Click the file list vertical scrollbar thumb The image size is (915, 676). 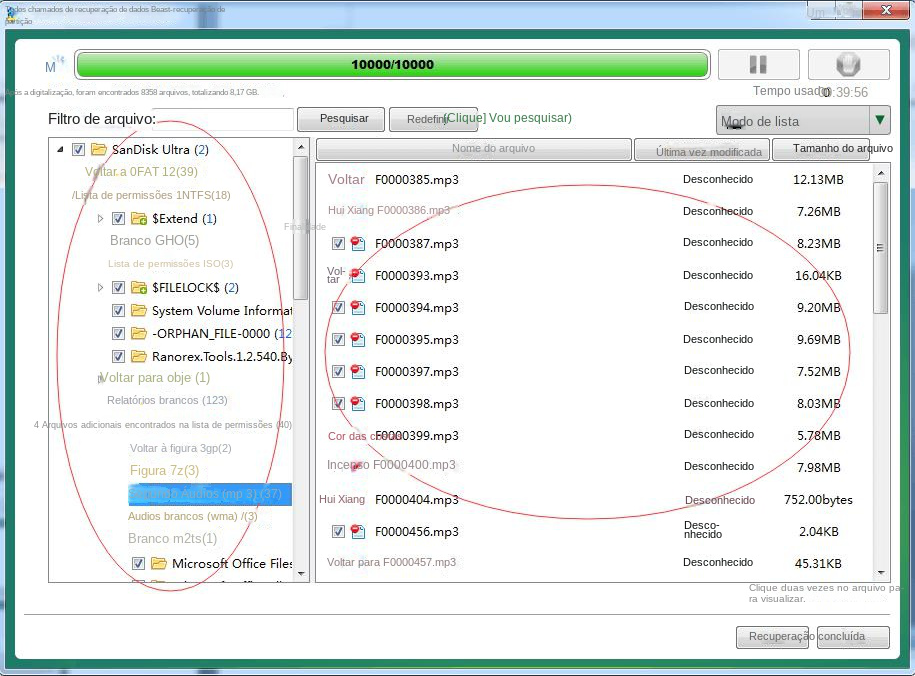coord(881,248)
